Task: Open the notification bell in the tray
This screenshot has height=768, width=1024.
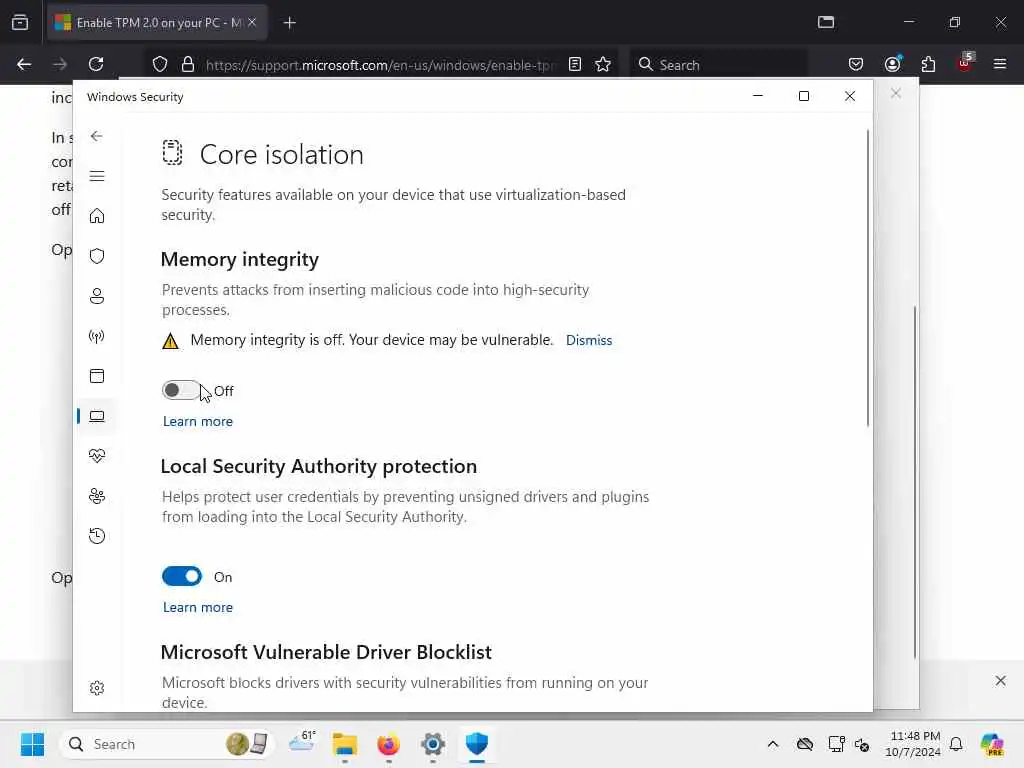Action: pyautogui.click(x=956, y=744)
